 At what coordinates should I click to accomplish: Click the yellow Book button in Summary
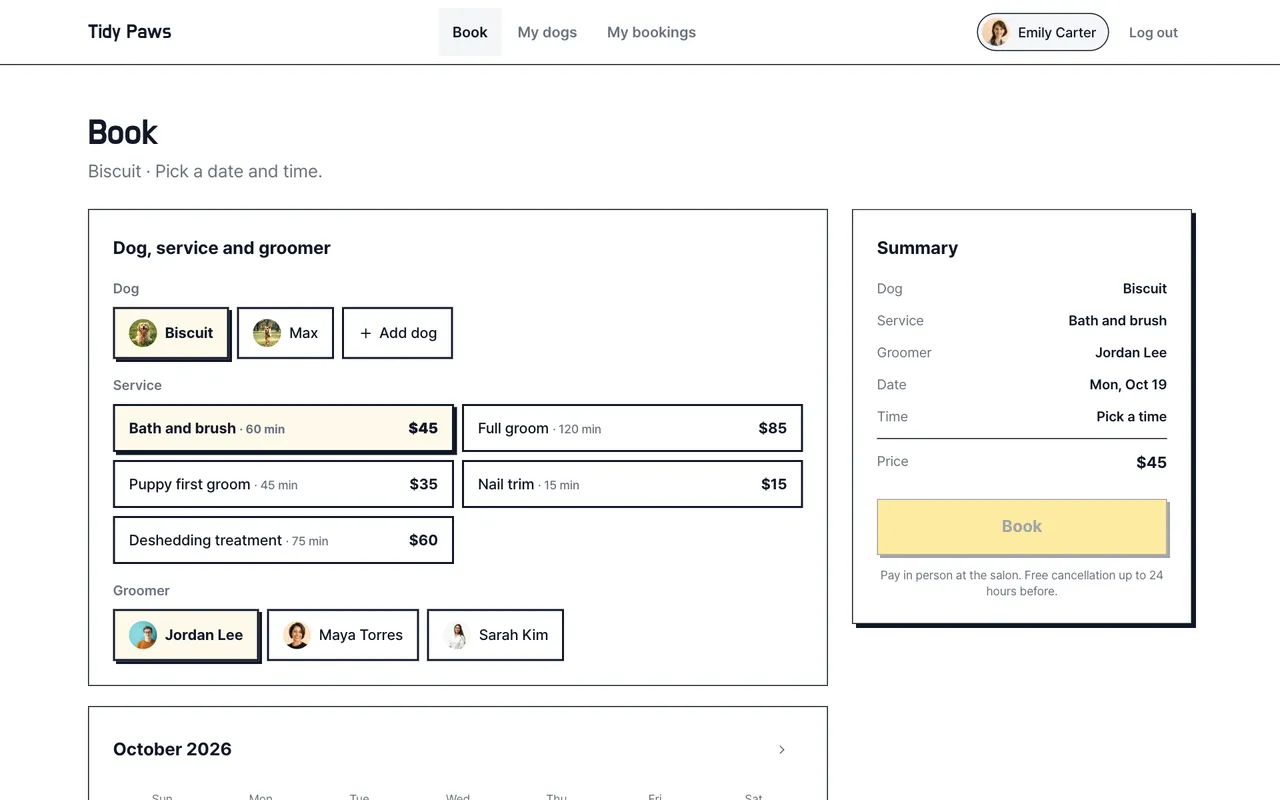pyautogui.click(x=1022, y=527)
